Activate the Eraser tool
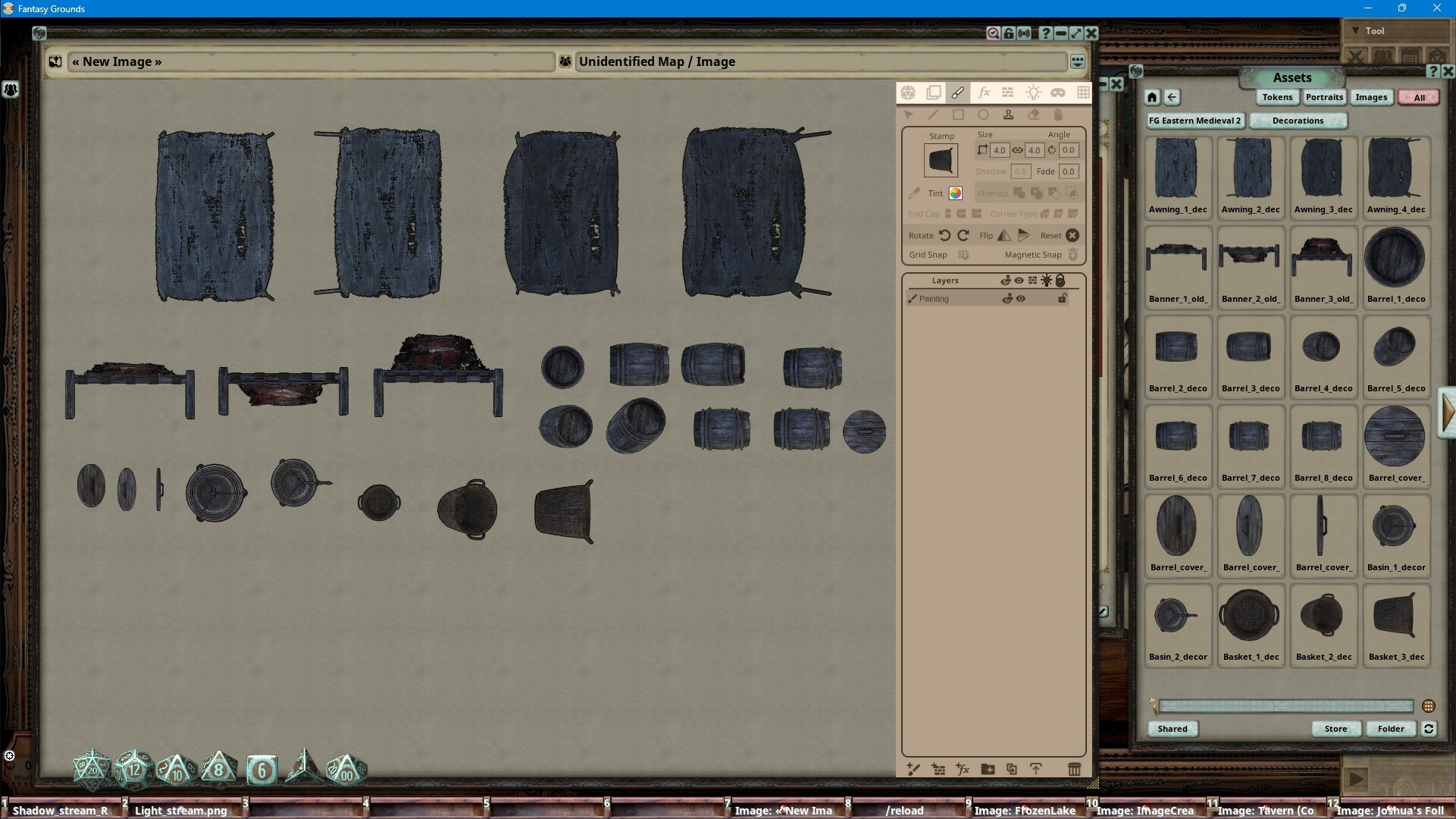 tap(1034, 115)
